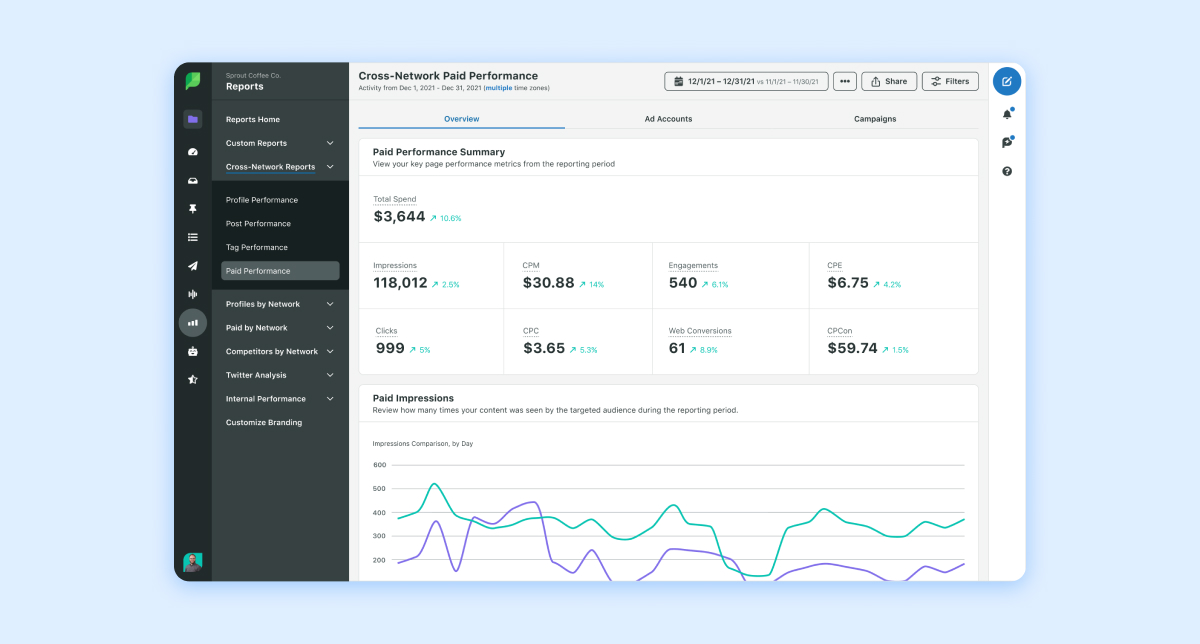Collapse the Cross-Network Reports chevron
The width and height of the screenshot is (1200, 644).
(x=330, y=167)
